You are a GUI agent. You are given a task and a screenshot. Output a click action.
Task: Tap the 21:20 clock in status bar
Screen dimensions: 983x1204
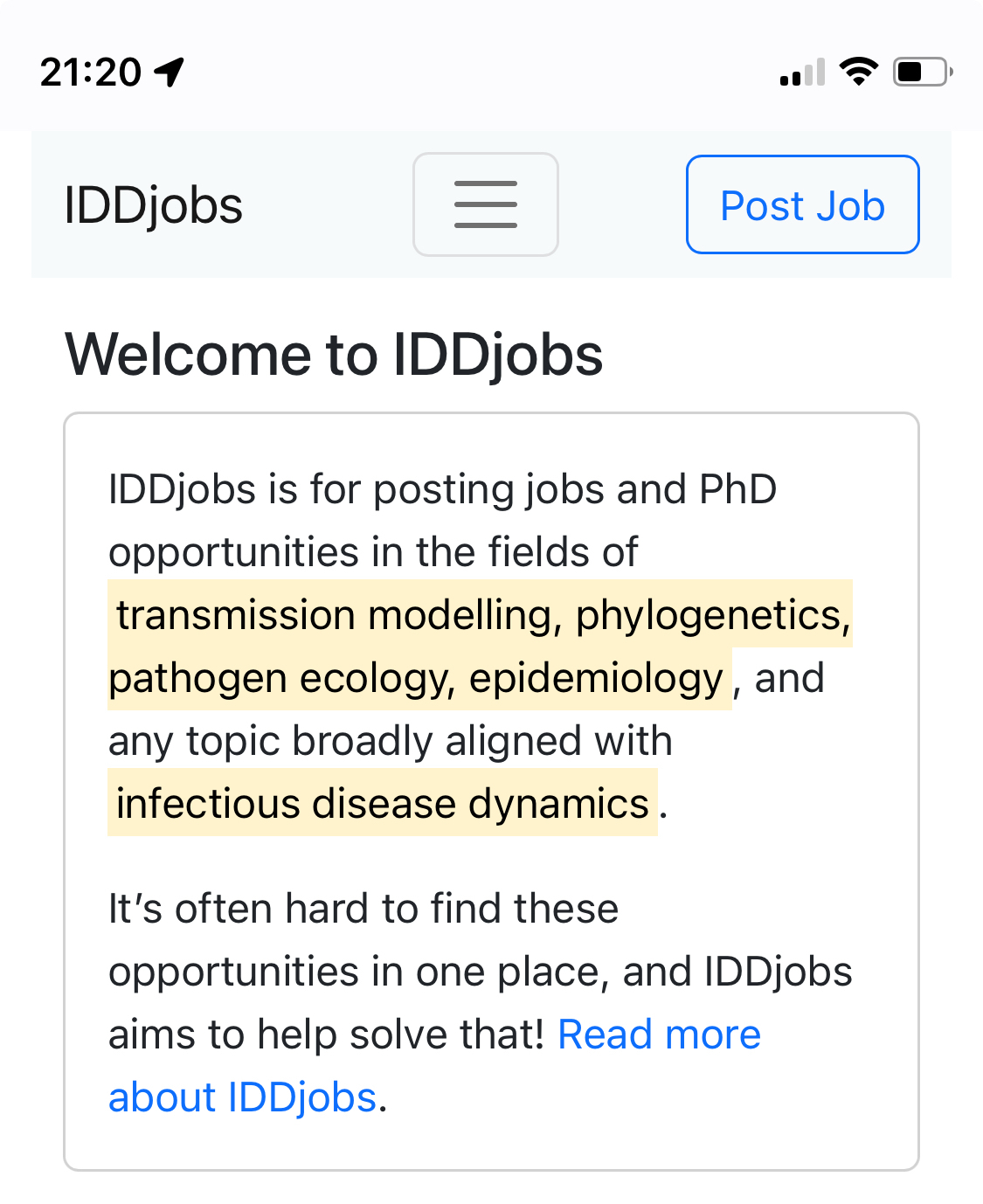(x=91, y=72)
